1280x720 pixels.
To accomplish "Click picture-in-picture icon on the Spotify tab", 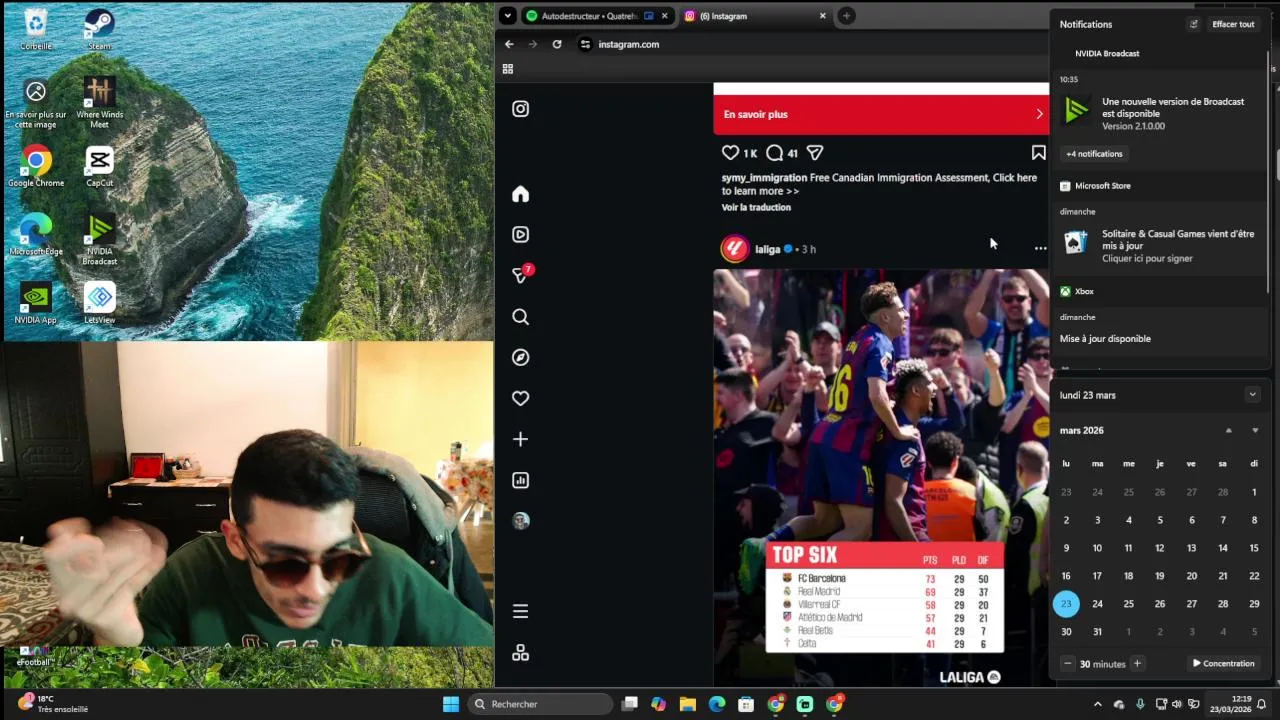I will tap(649, 16).
